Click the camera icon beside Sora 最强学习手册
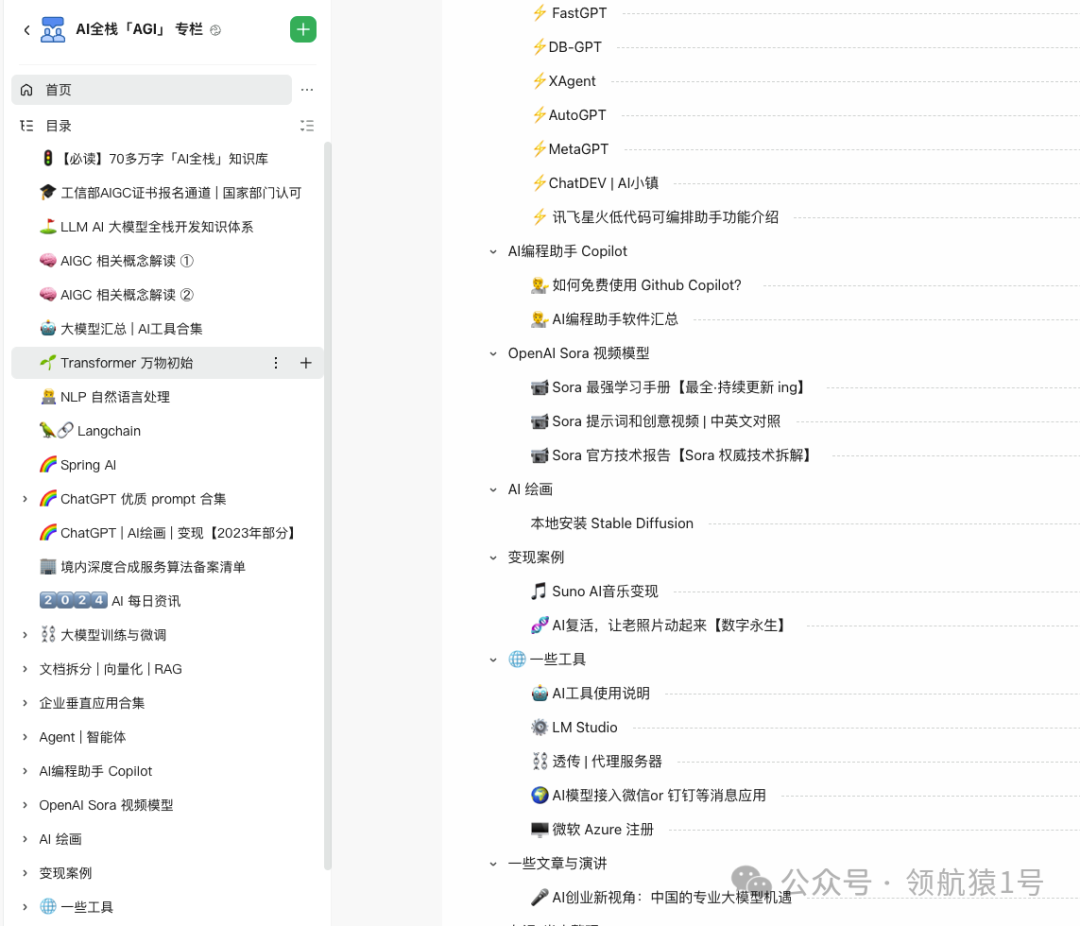This screenshot has width=1080, height=926. pos(539,387)
